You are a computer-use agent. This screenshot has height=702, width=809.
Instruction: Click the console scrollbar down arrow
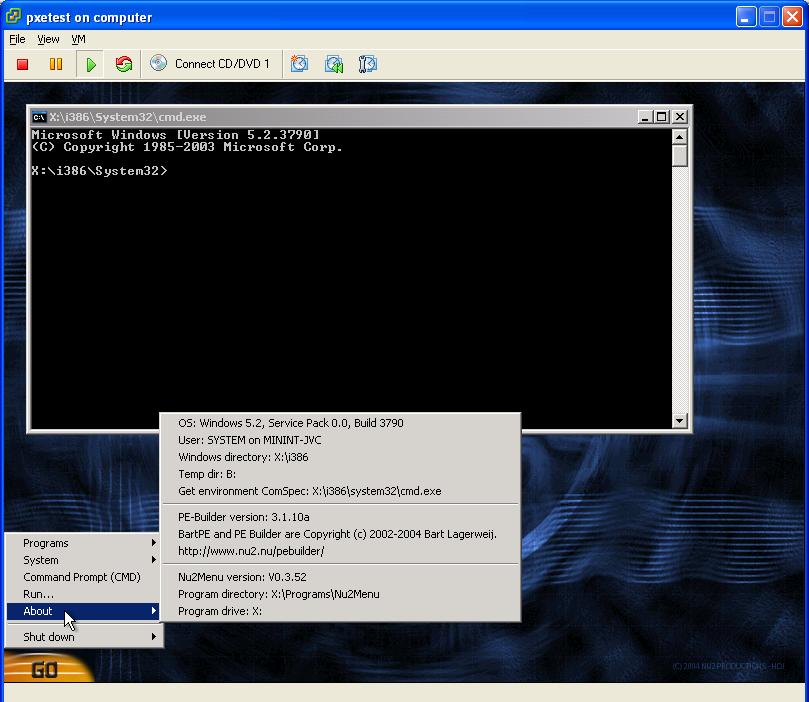[679, 420]
